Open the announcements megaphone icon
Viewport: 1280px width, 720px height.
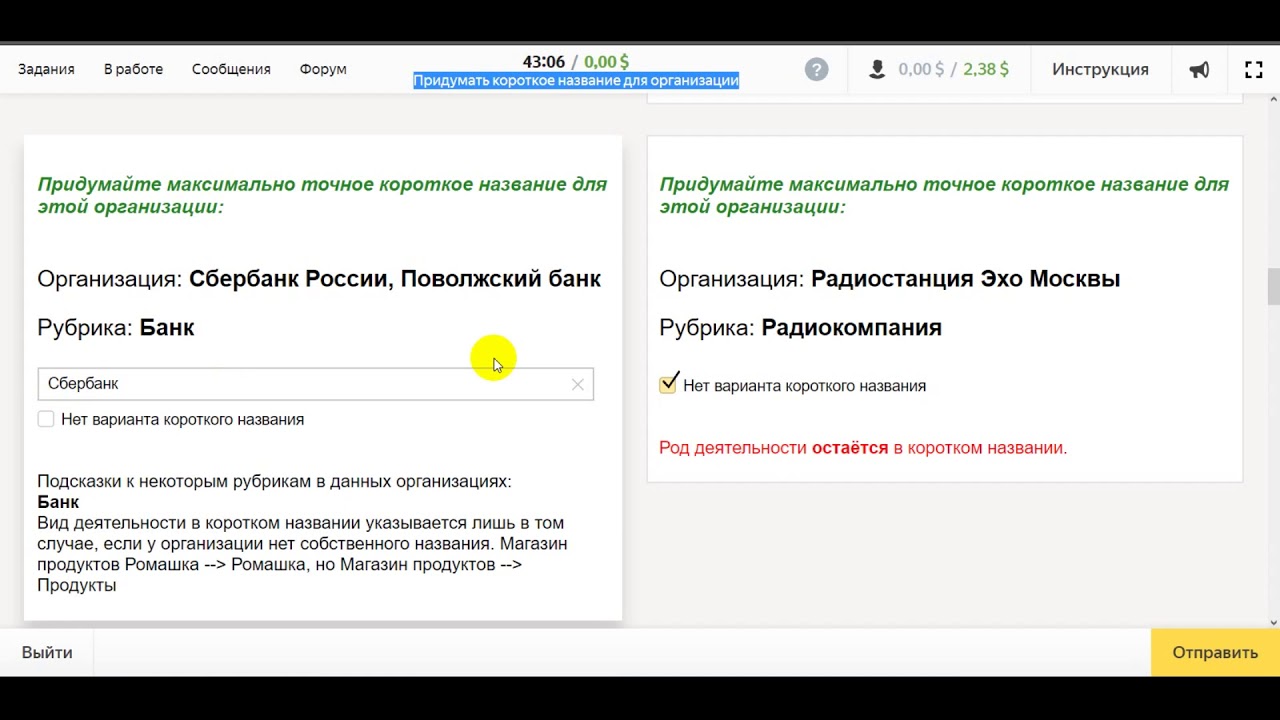1199,69
